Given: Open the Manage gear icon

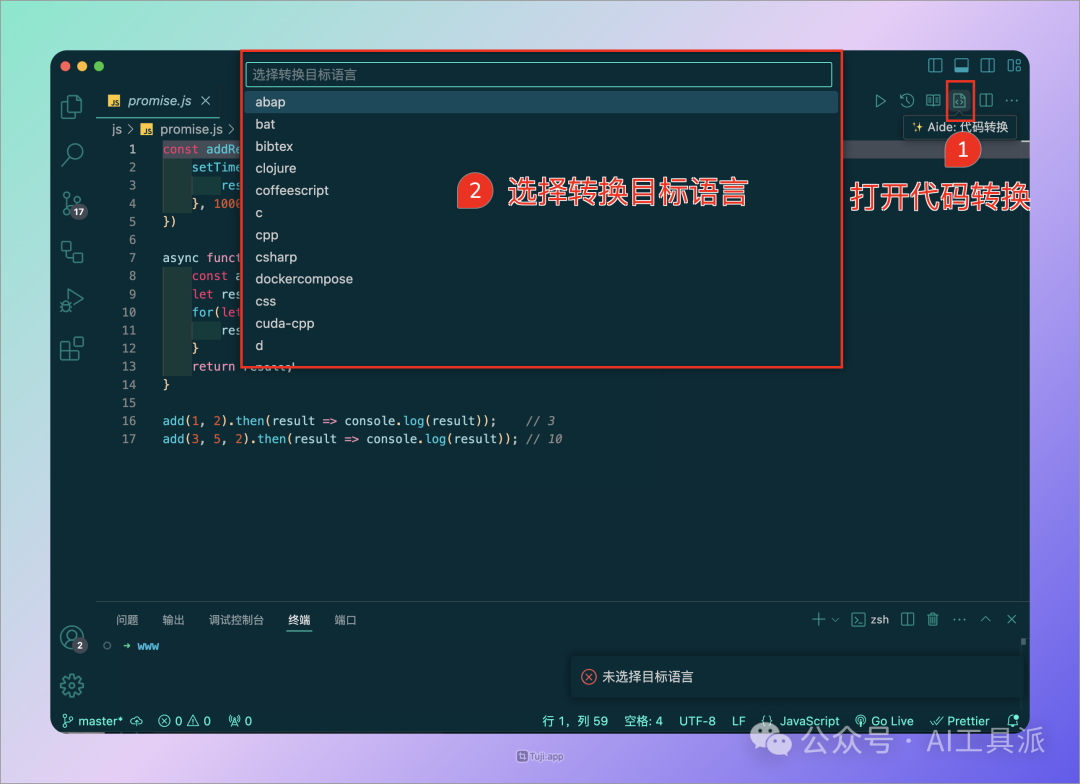Looking at the screenshot, I should pos(72,685).
